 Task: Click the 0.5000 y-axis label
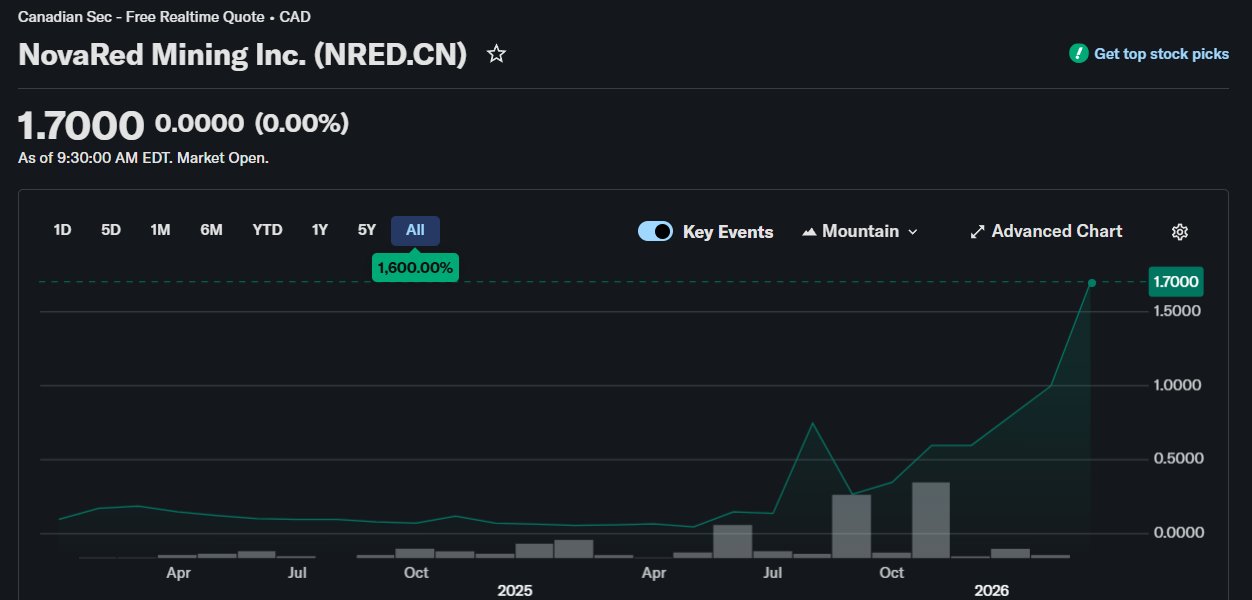[x=1177, y=459]
